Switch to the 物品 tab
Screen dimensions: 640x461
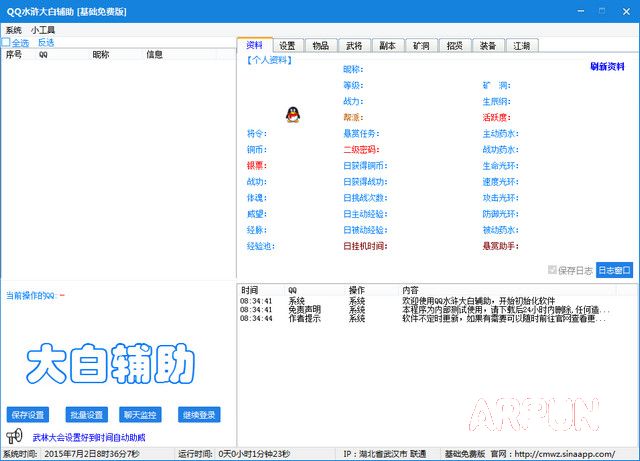(x=321, y=46)
